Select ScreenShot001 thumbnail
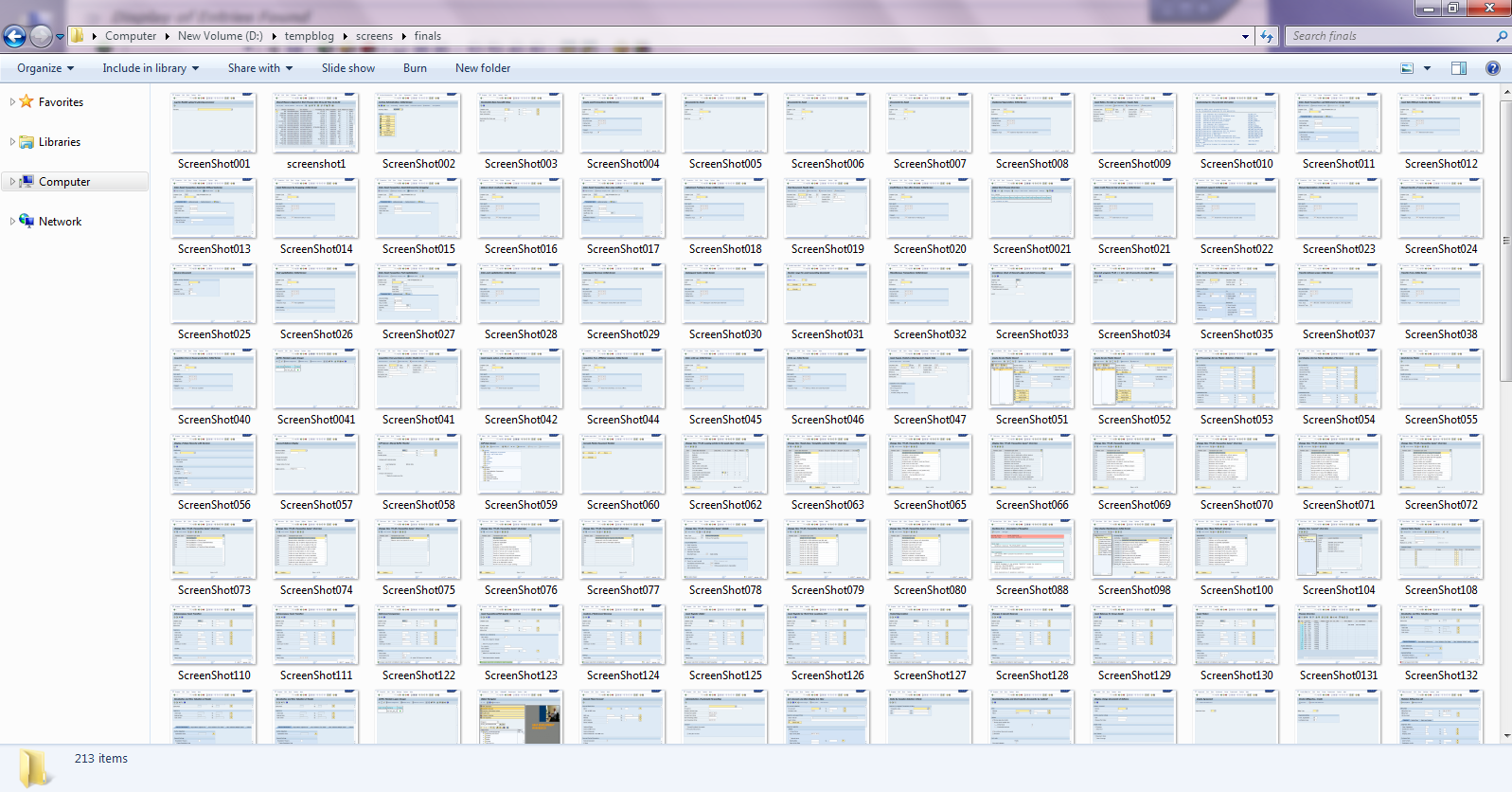This screenshot has width=1512, height=792. [x=214, y=123]
